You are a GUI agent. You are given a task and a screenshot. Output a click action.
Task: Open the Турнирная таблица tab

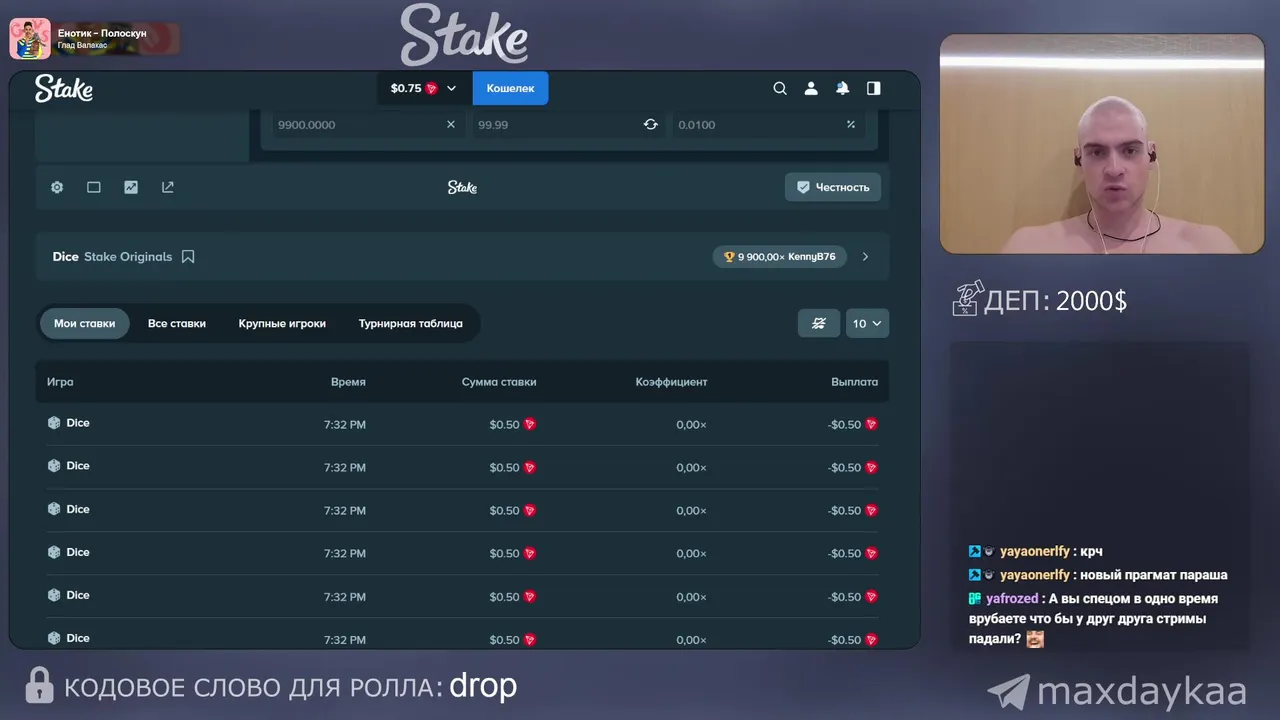[x=411, y=323]
